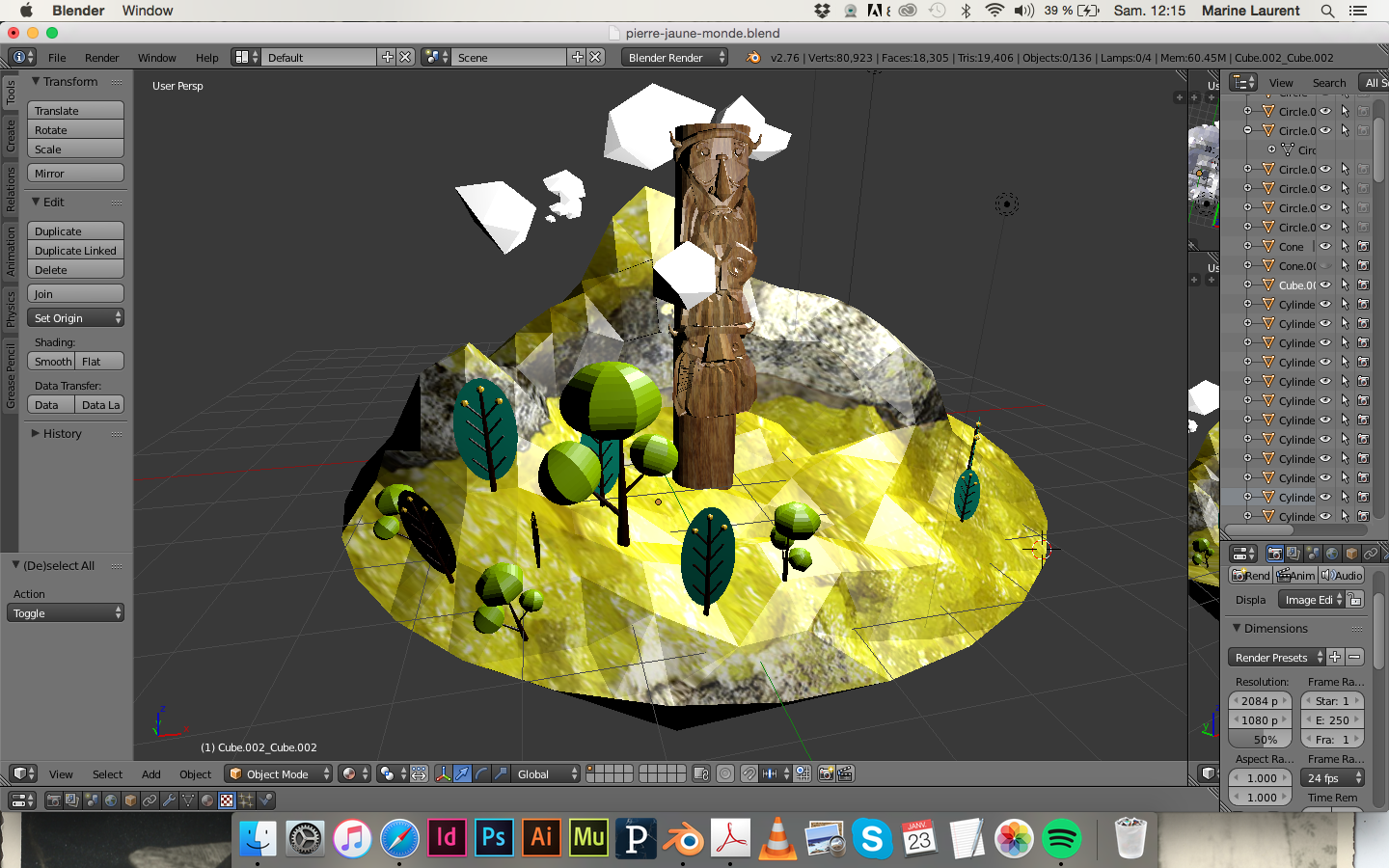
Task: Open the Blender Render engine dropdown
Action: (x=674, y=57)
